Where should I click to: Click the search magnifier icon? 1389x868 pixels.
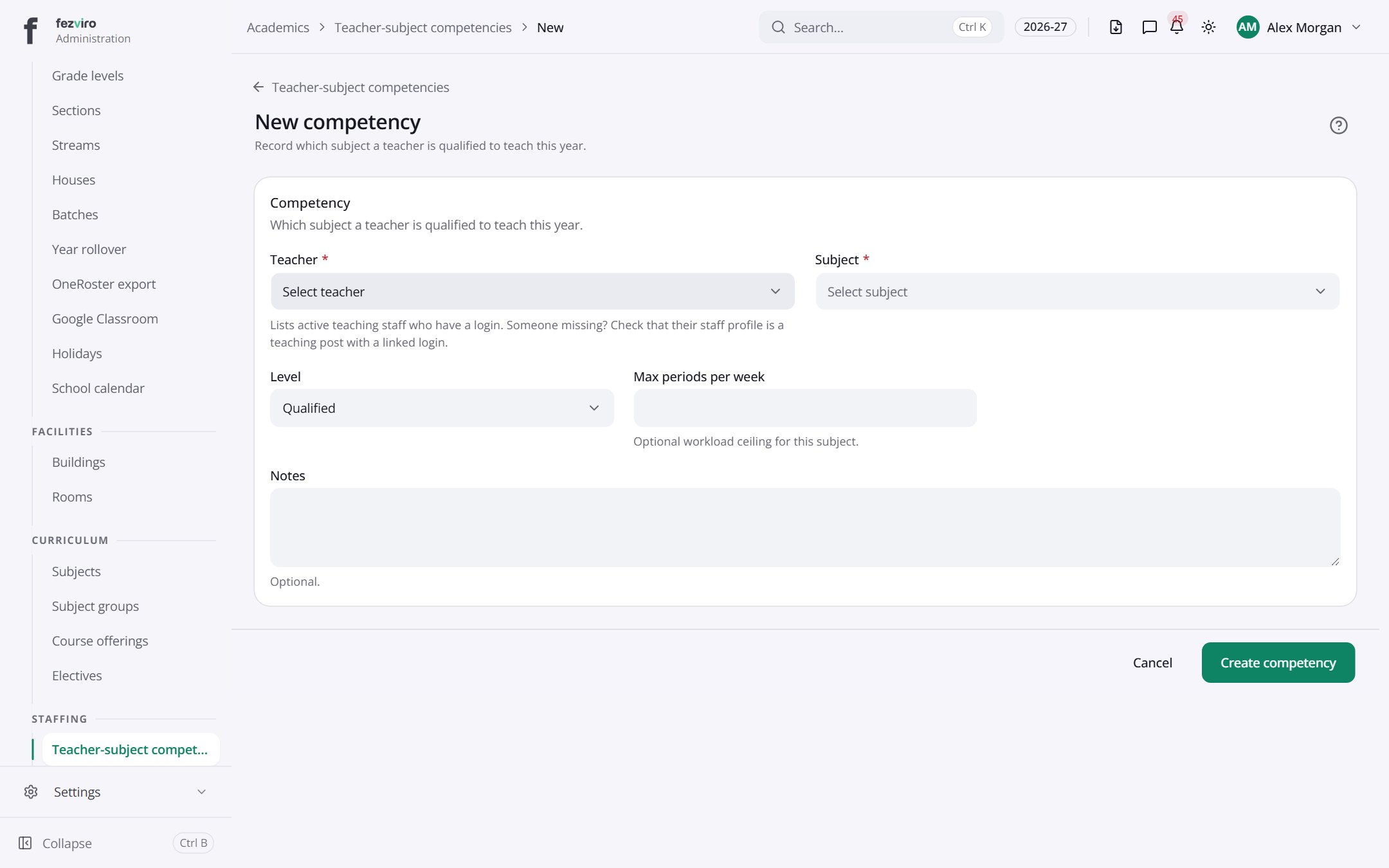click(x=778, y=27)
